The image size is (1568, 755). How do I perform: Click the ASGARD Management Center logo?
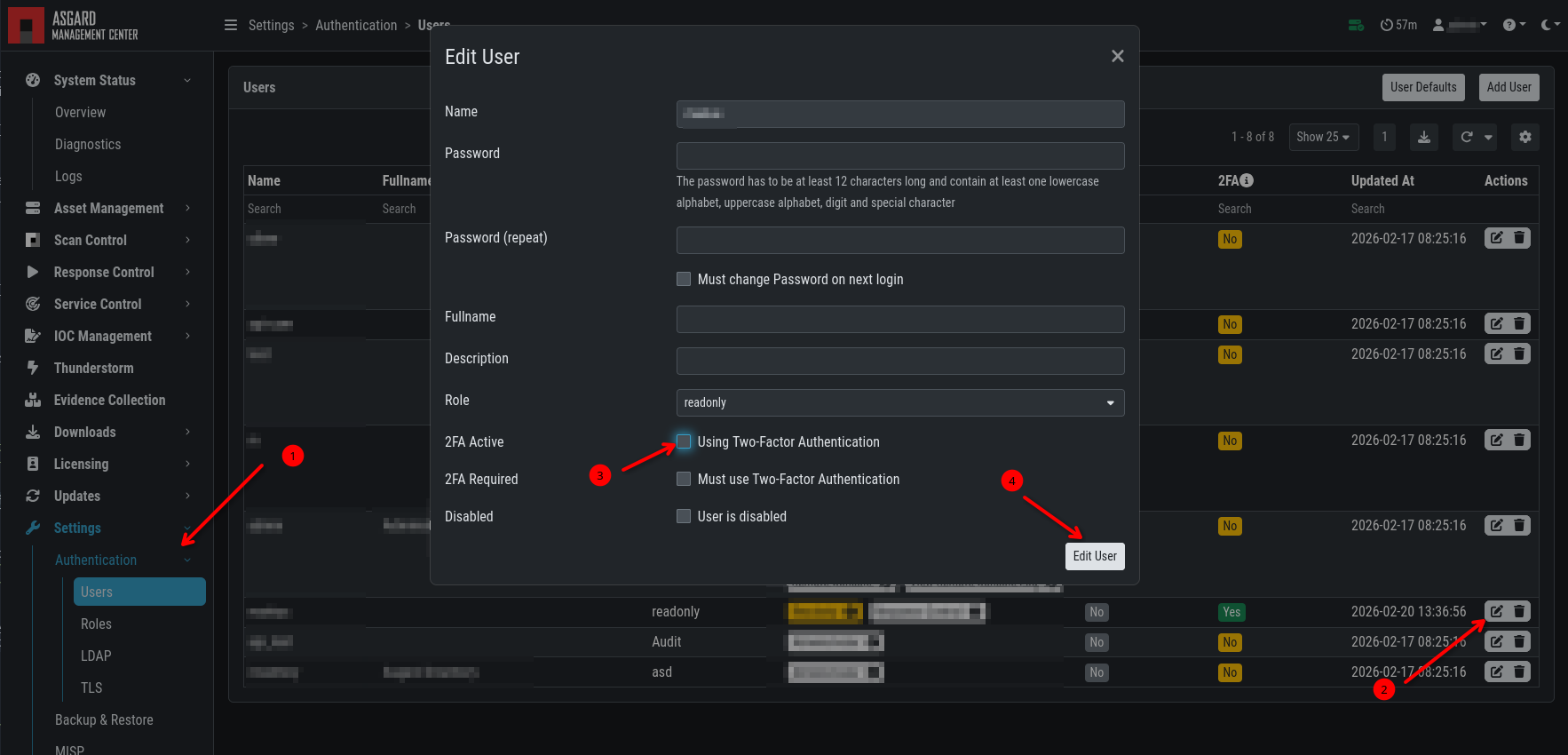coord(74,26)
